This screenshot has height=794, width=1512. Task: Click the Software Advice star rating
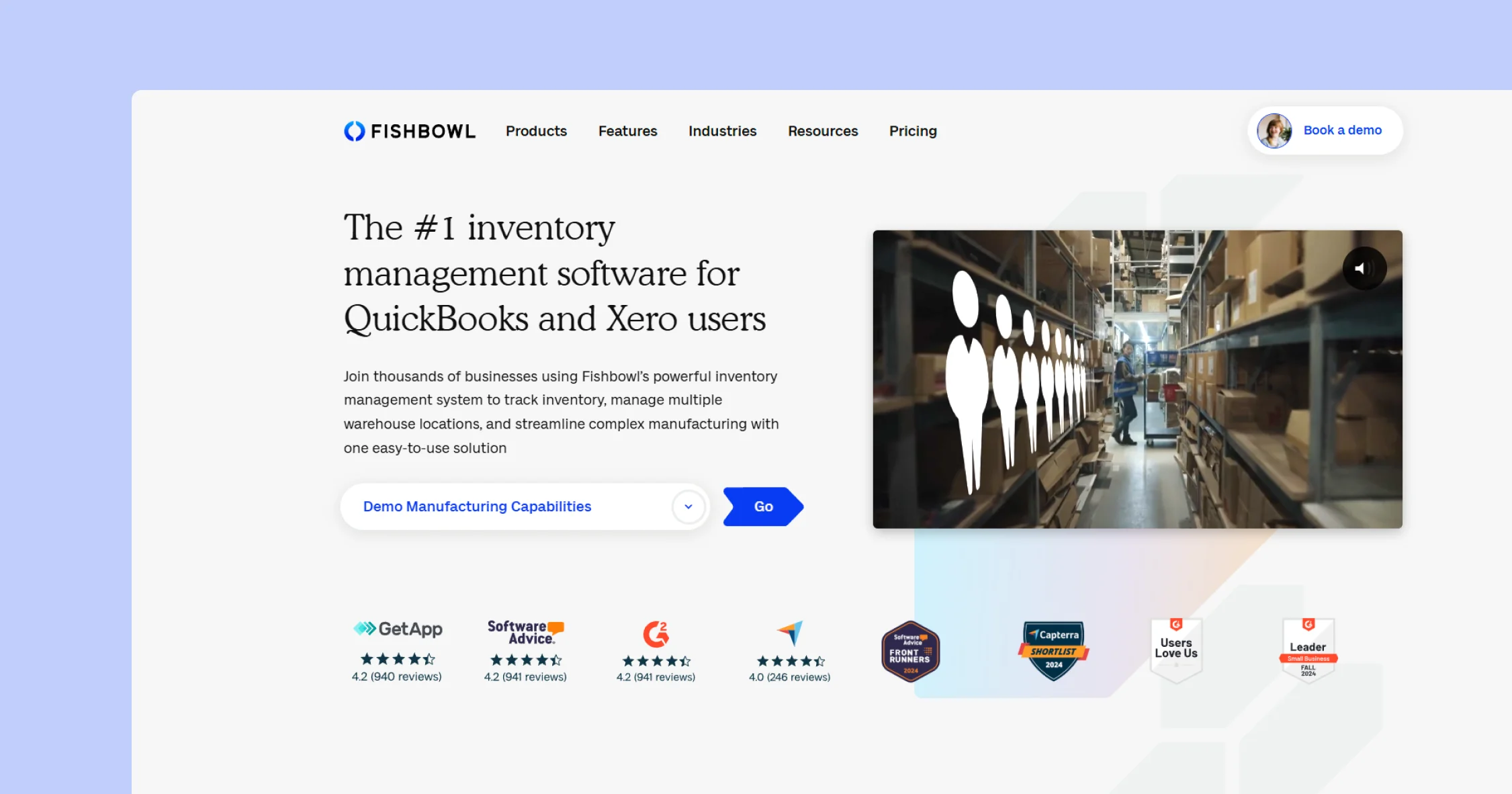[x=526, y=660]
